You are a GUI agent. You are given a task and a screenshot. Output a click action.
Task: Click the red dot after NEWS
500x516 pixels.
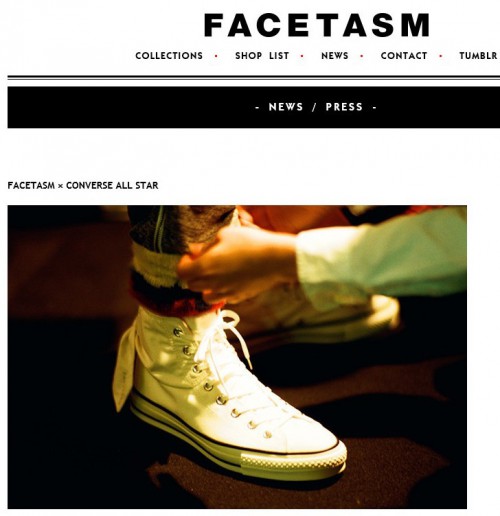pos(362,56)
